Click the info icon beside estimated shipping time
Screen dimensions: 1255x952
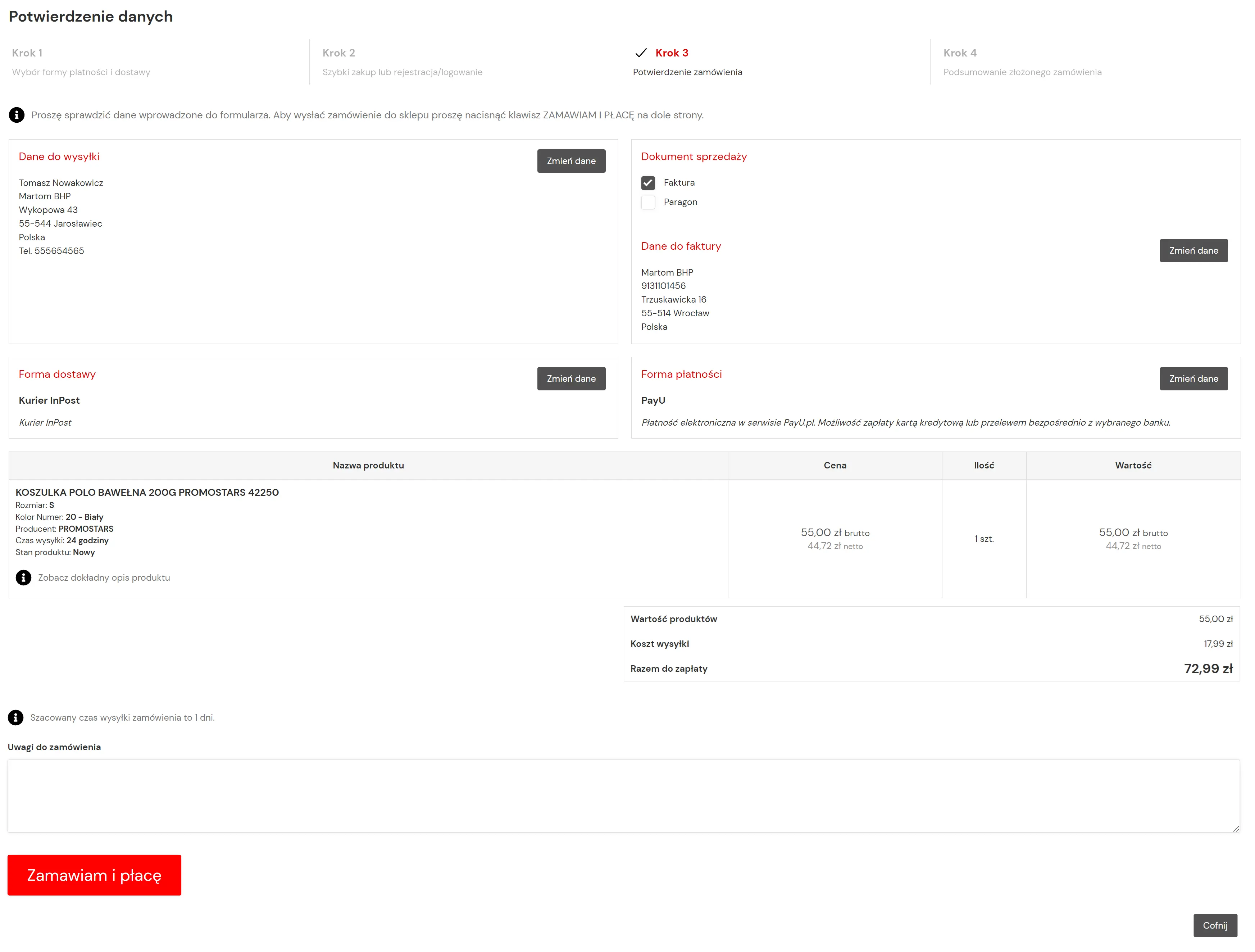pos(15,718)
